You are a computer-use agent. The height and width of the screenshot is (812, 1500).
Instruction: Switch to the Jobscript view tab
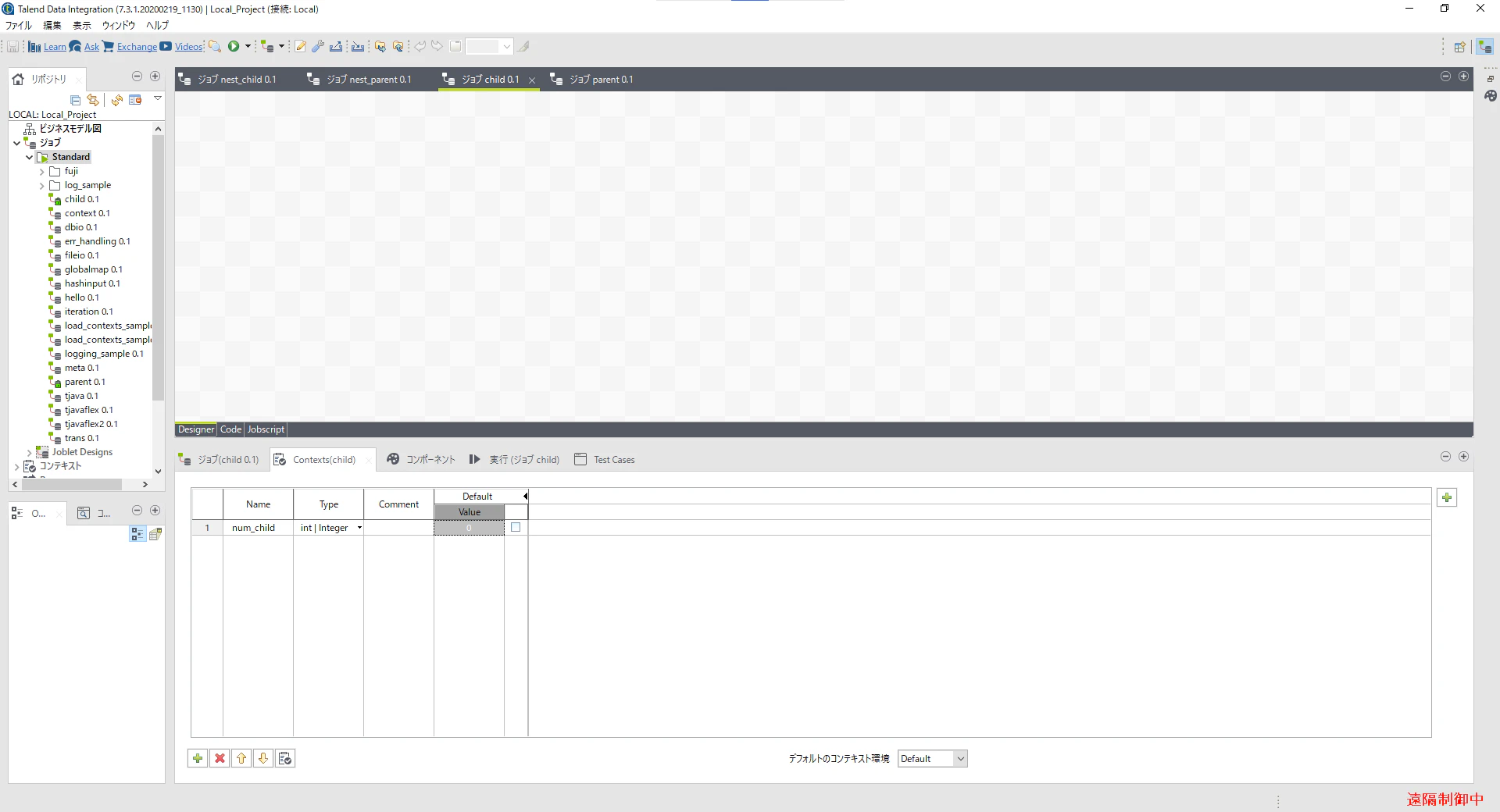(266, 429)
